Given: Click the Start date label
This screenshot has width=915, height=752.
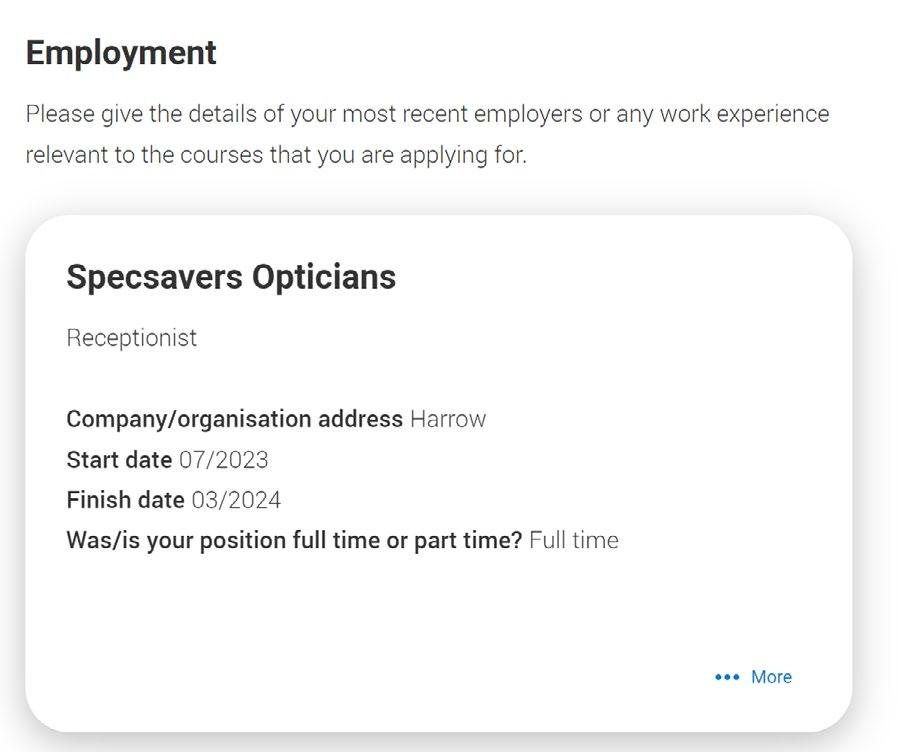Looking at the screenshot, I should click(x=119, y=460).
